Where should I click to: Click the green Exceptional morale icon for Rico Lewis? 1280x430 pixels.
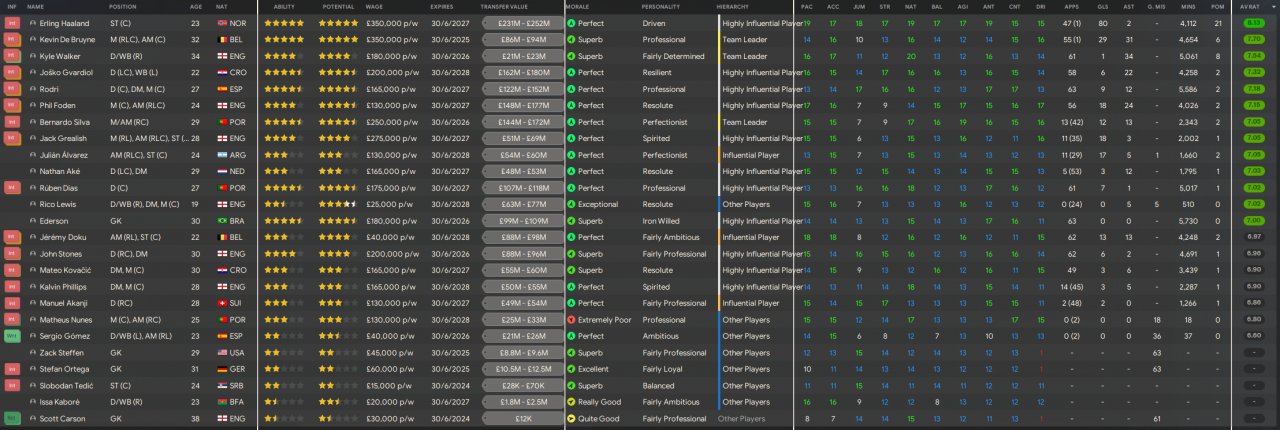click(x=571, y=204)
